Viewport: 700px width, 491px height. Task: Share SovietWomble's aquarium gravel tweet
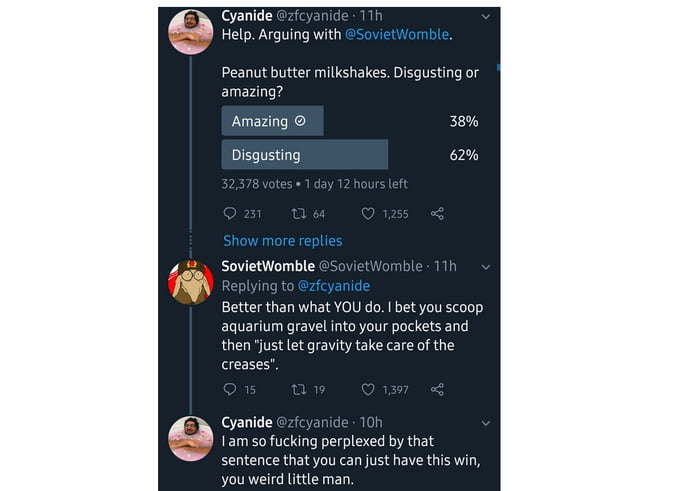[x=437, y=389]
